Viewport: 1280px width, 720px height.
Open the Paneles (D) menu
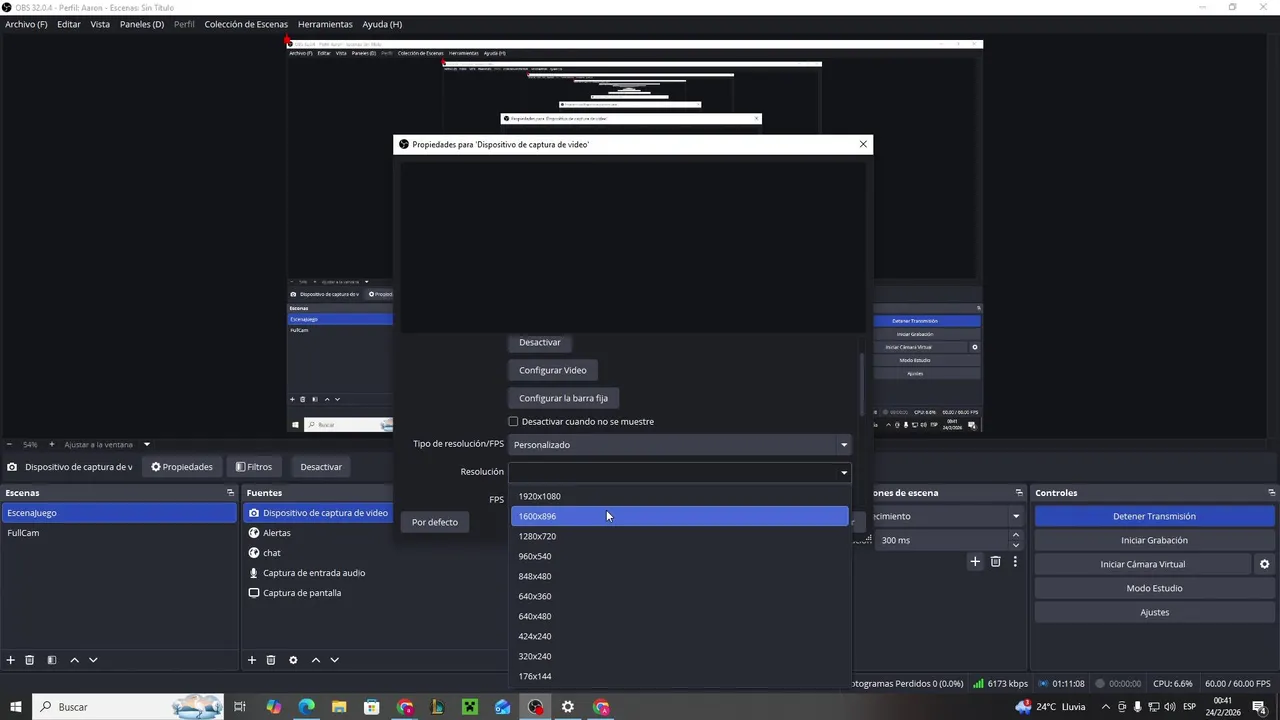coord(142,24)
